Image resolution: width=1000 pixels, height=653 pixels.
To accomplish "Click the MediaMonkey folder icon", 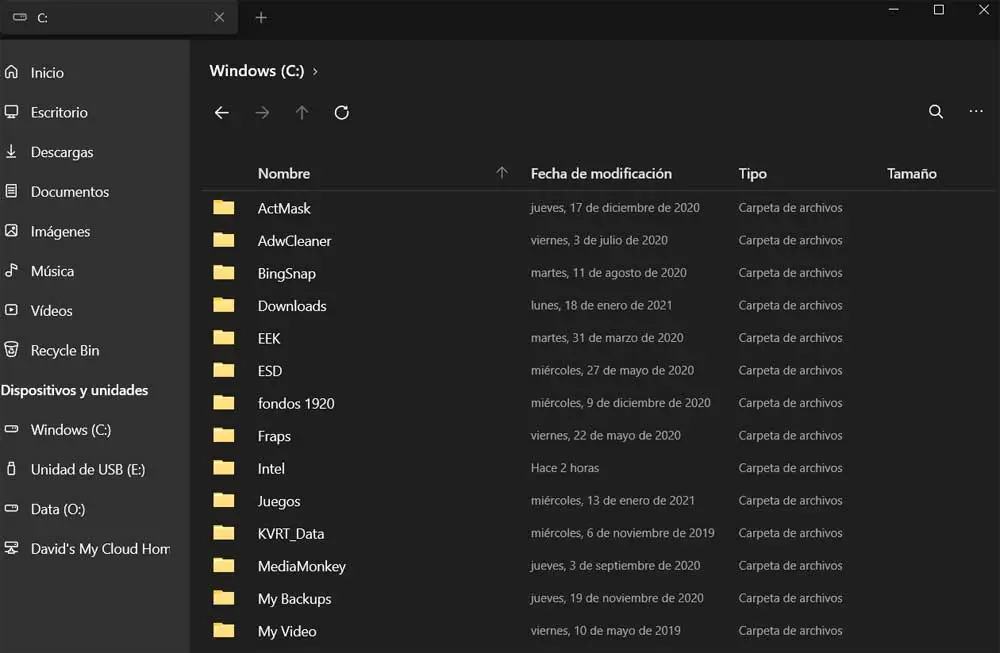I will coord(223,564).
